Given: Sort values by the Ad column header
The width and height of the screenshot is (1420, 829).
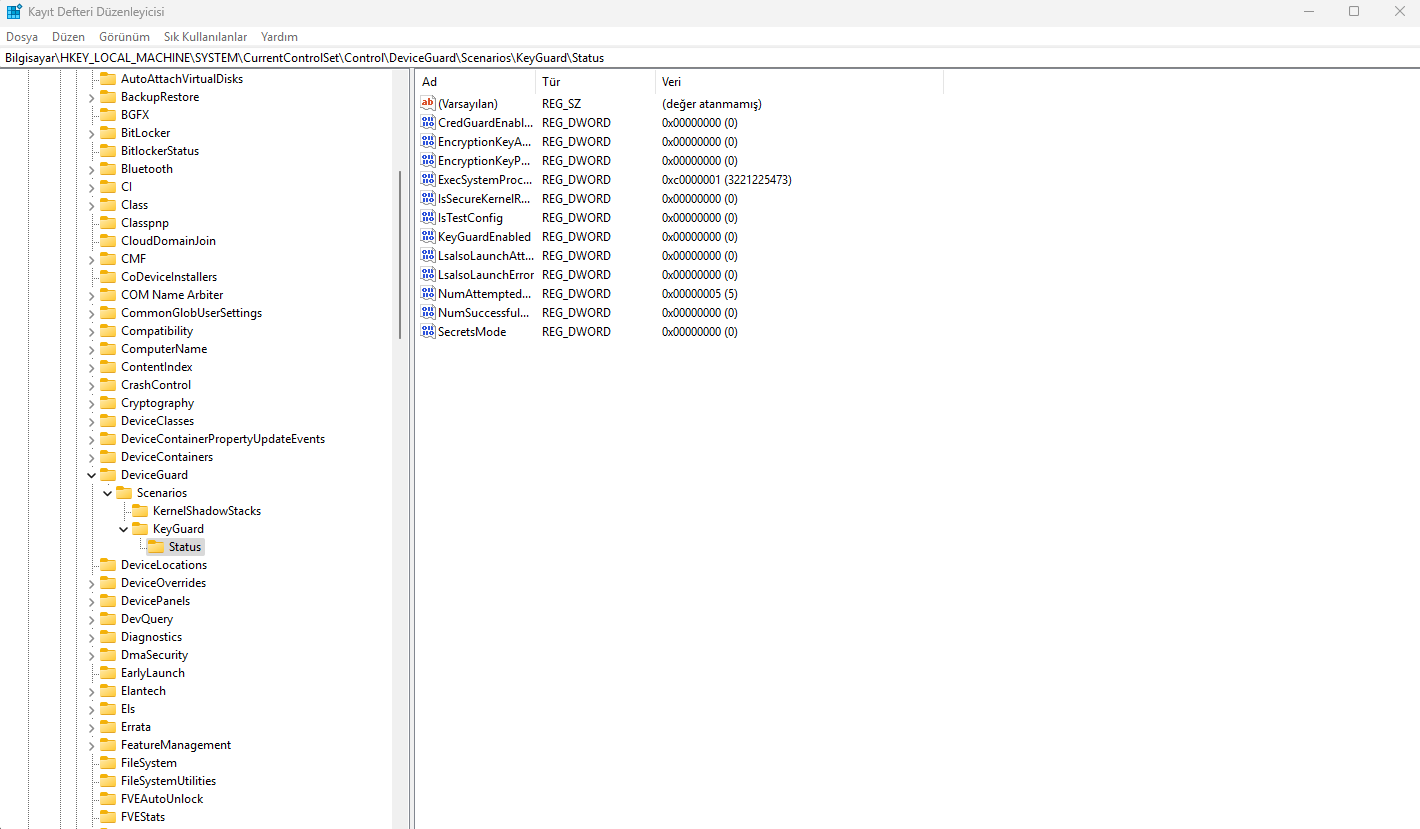Looking at the screenshot, I should point(475,82).
